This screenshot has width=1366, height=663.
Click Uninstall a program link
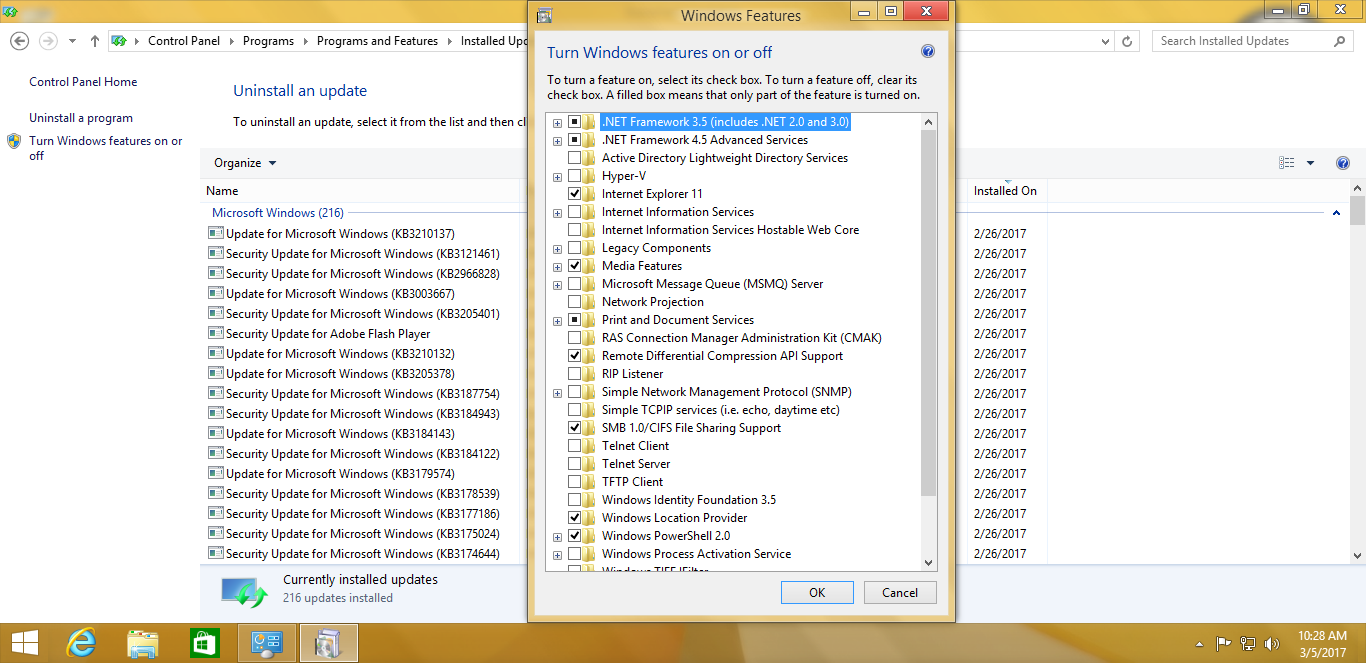click(x=81, y=118)
